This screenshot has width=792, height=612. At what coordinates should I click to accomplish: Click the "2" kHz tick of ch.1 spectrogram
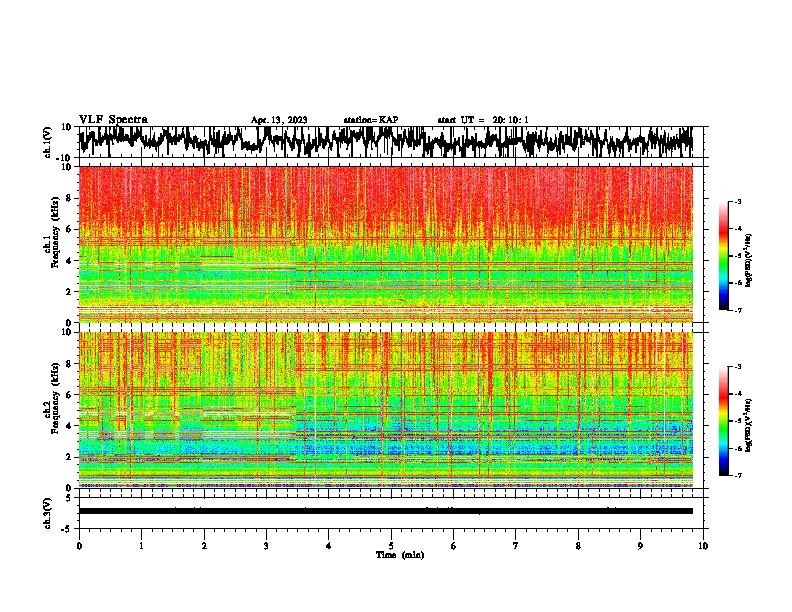click(x=69, y=292)
